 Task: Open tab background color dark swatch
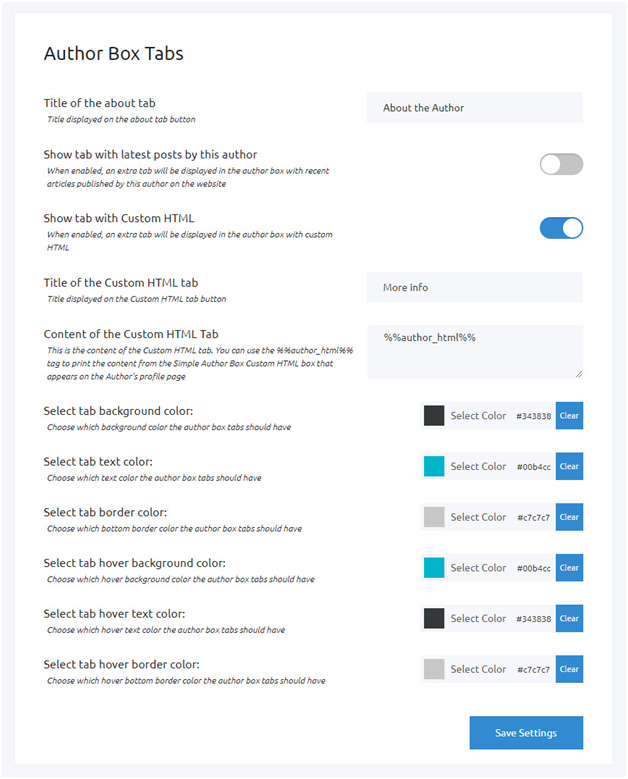434,416
